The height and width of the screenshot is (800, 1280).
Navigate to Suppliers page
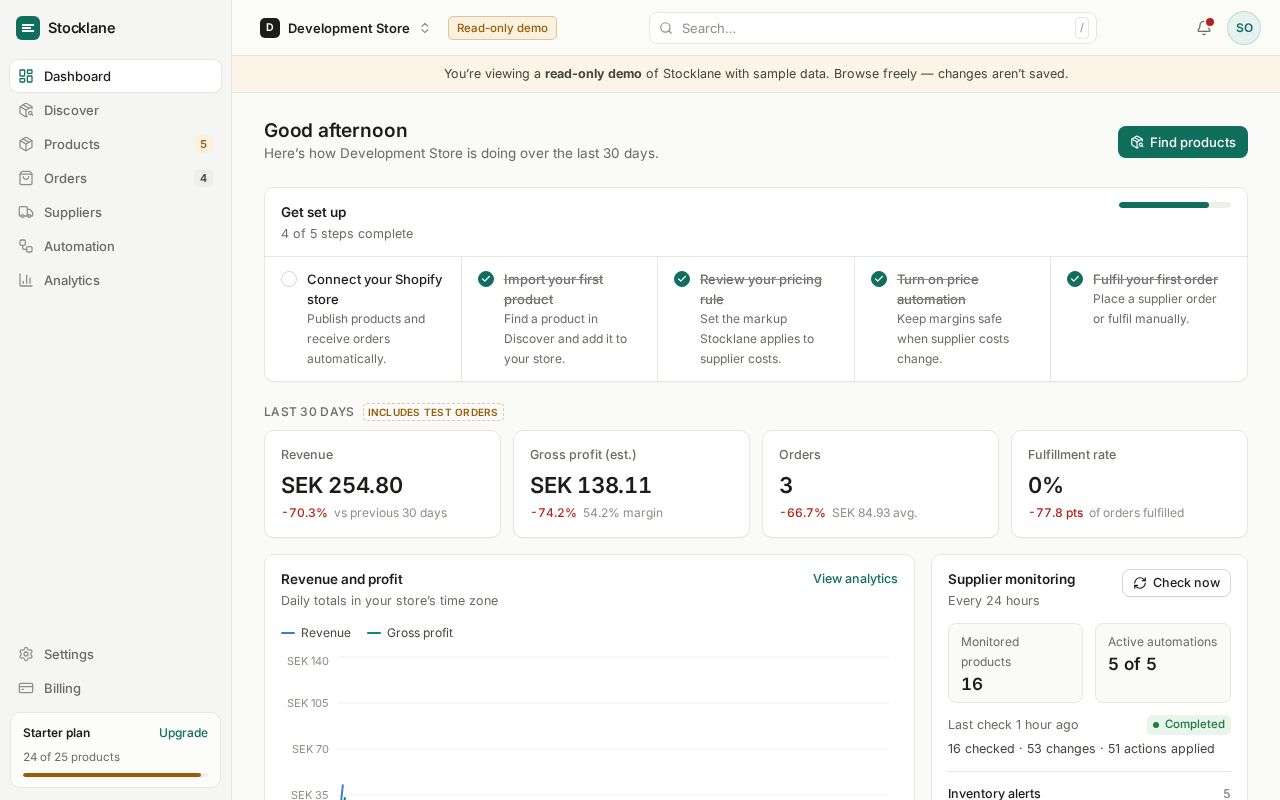[115, 212]
